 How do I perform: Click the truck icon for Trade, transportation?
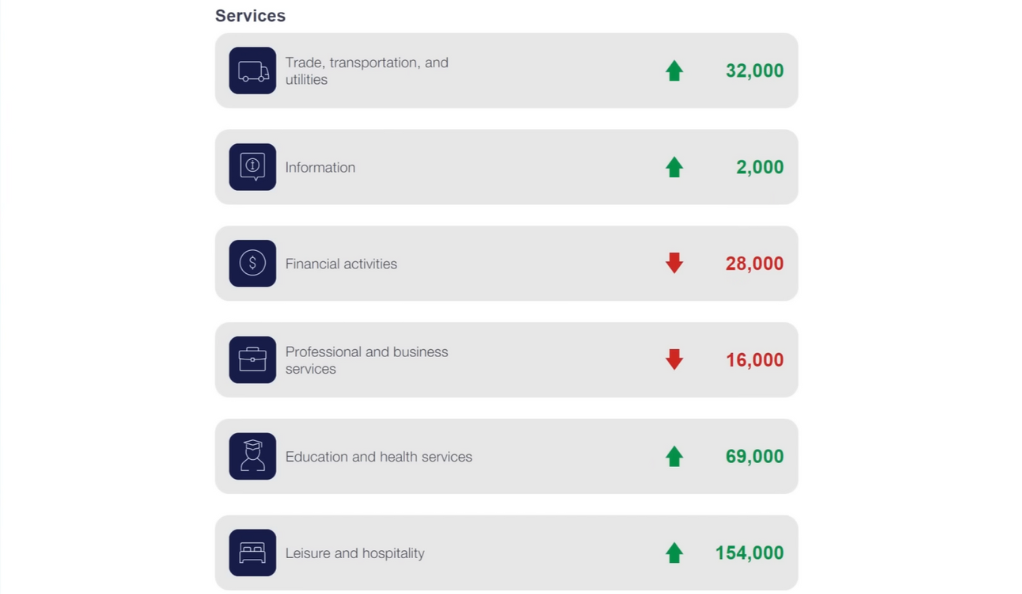coord(252,70)
